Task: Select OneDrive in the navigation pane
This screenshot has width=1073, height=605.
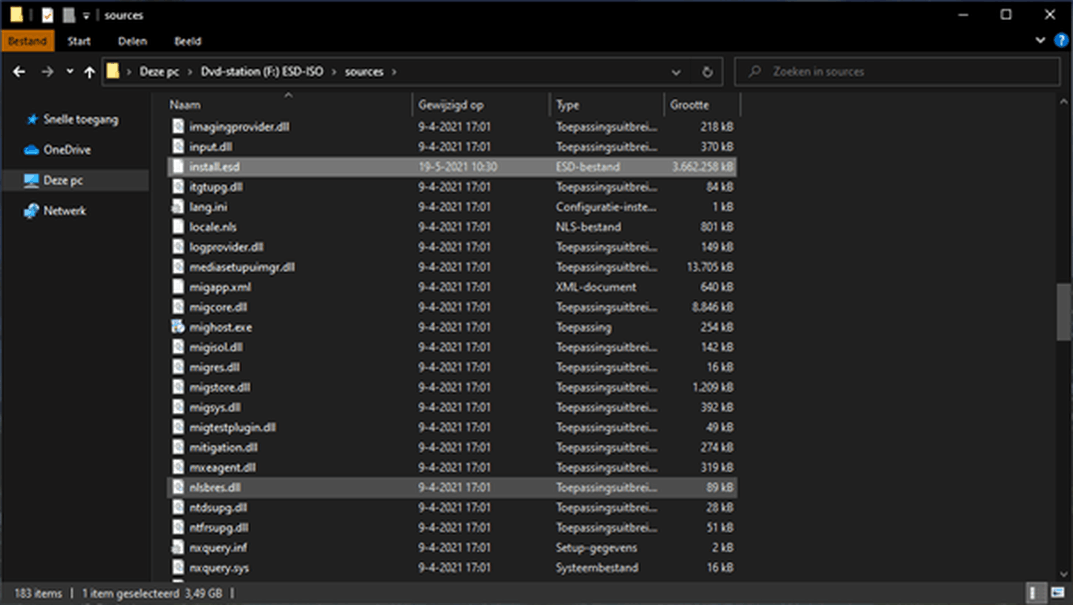Action: 67,150
